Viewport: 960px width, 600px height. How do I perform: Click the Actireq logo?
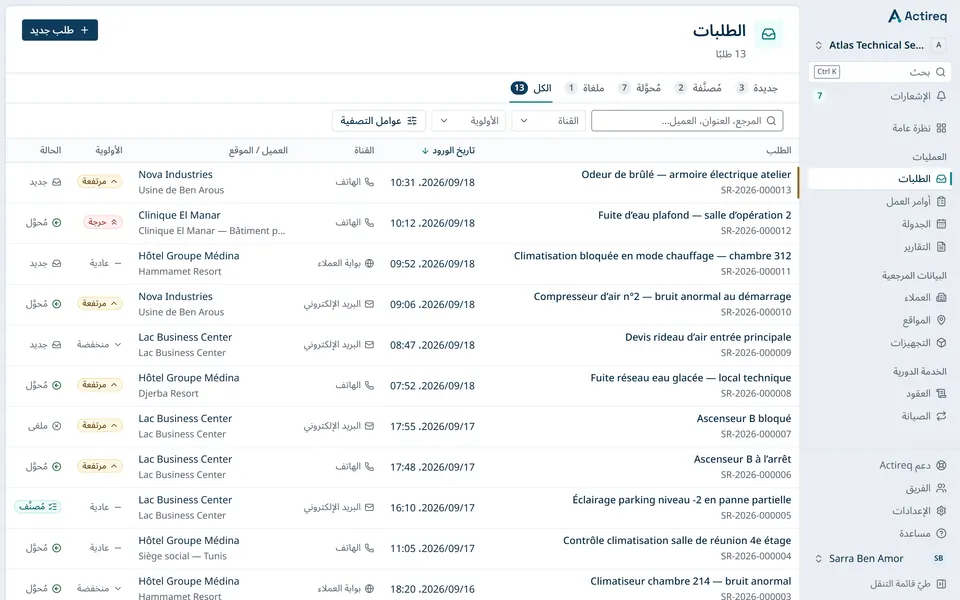pos(917,16)
